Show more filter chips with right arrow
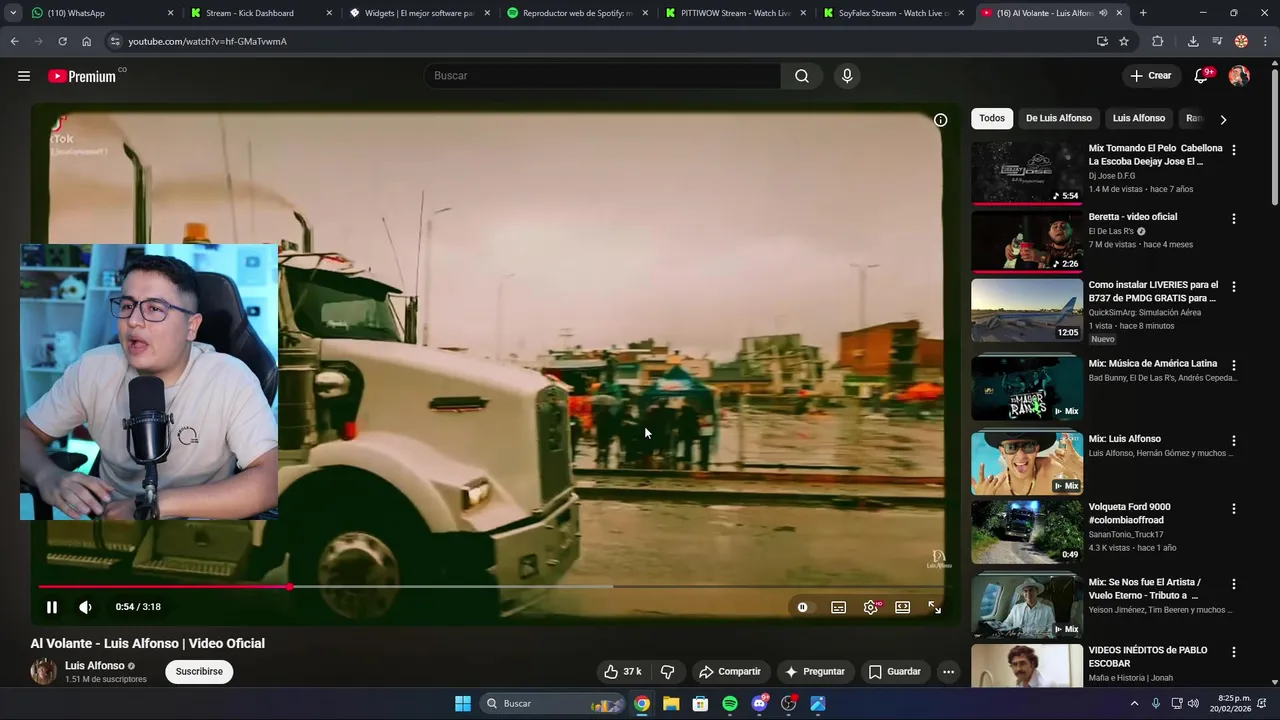This screenshot has width=1280, height=720. click(1223, 119)
